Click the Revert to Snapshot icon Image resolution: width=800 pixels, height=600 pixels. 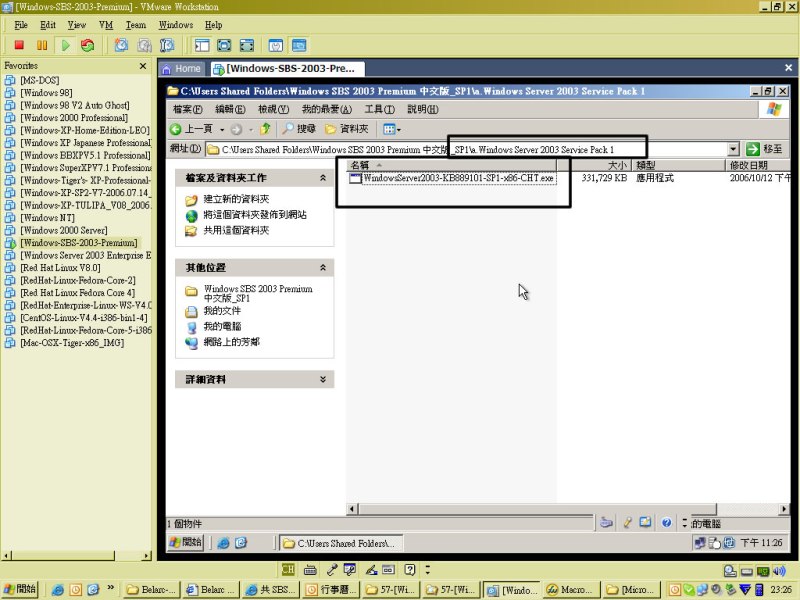[x=144, y=45]
